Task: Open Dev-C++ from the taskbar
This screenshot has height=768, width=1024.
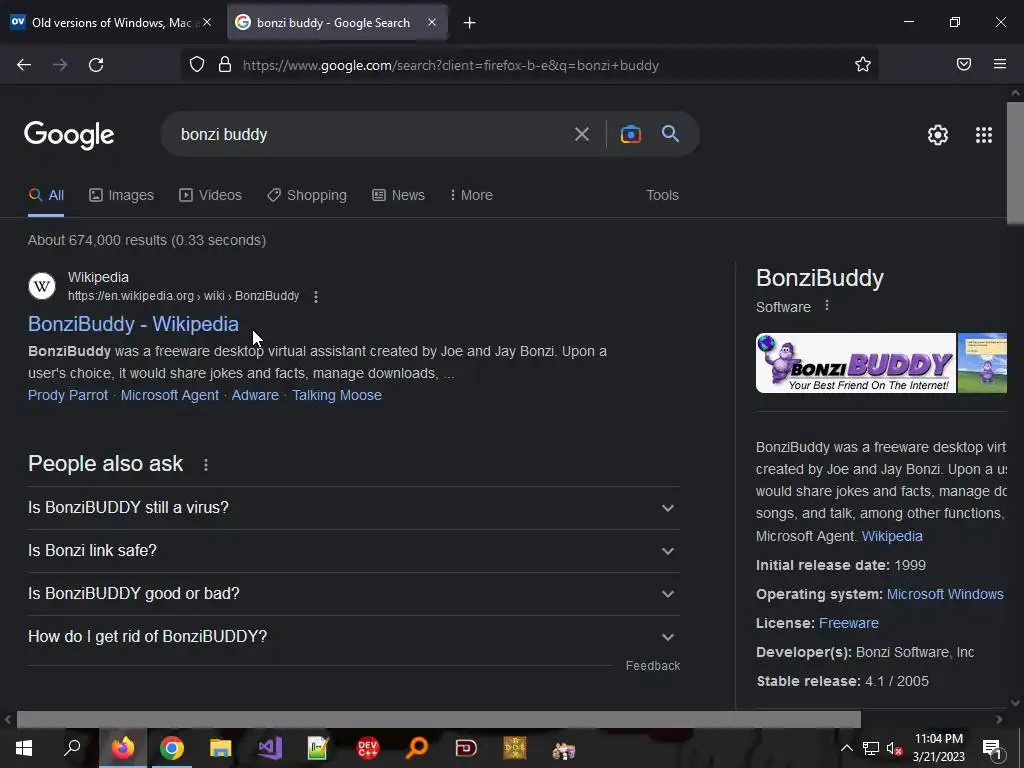Action: (368, 748)
